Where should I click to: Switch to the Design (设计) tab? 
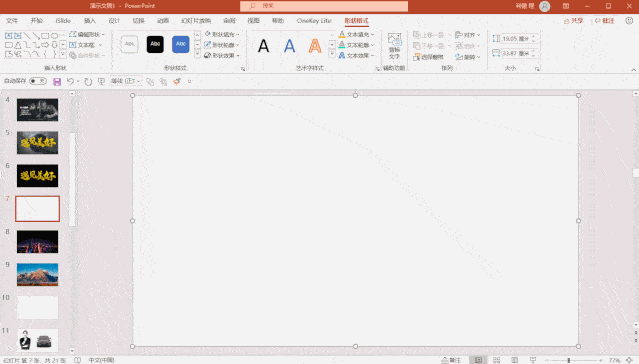pyautogui.click(x=114, y=20)
